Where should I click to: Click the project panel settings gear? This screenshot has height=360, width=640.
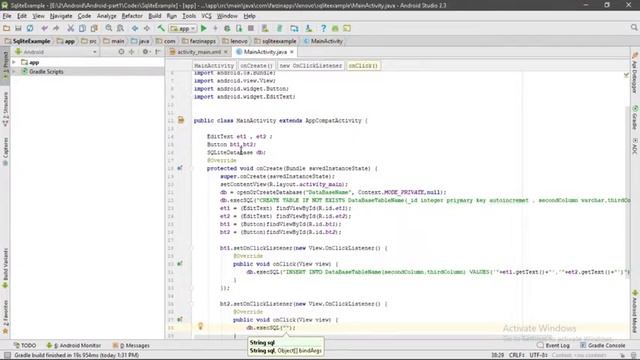(x=145, y=52)
